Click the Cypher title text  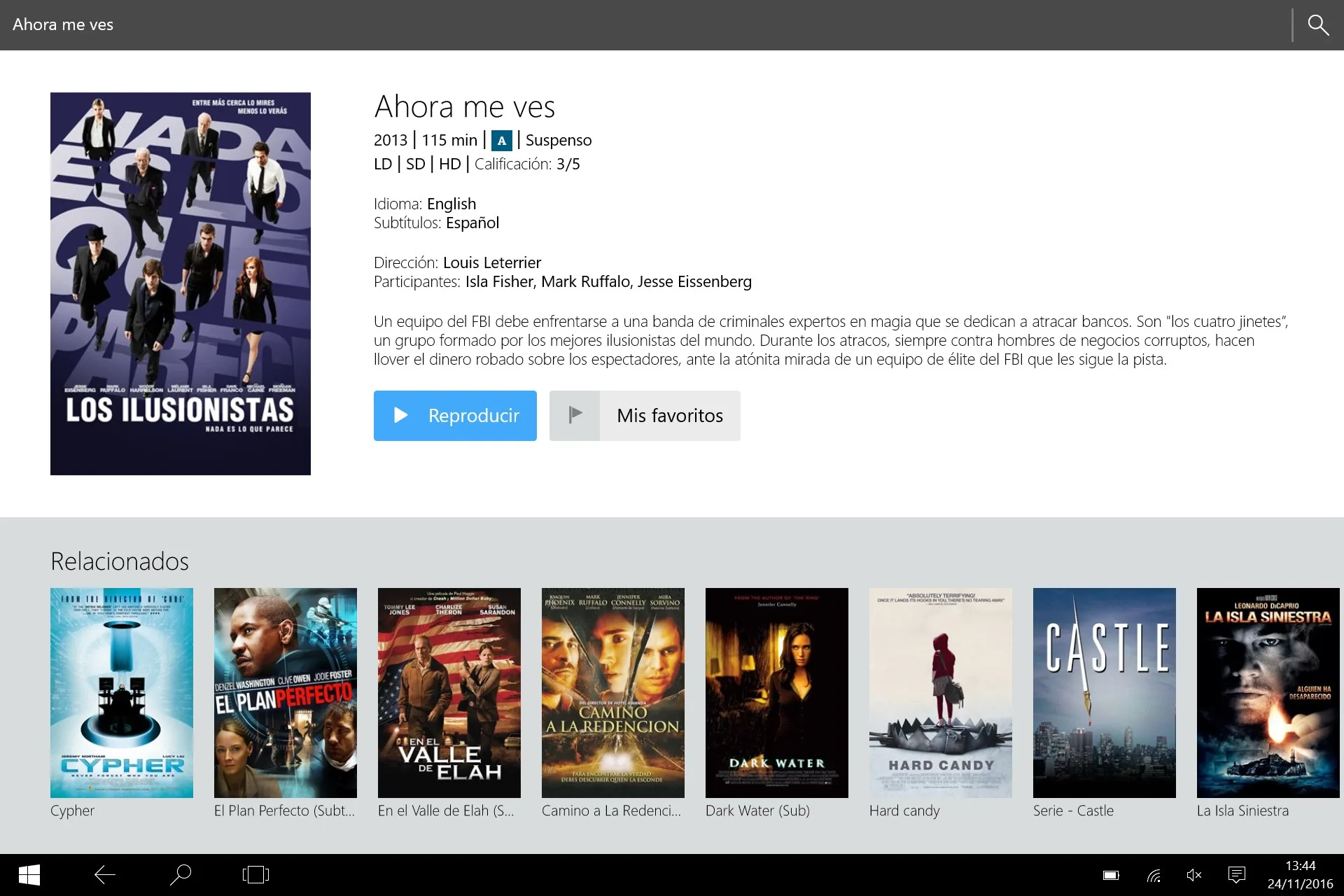click(72, 811)
